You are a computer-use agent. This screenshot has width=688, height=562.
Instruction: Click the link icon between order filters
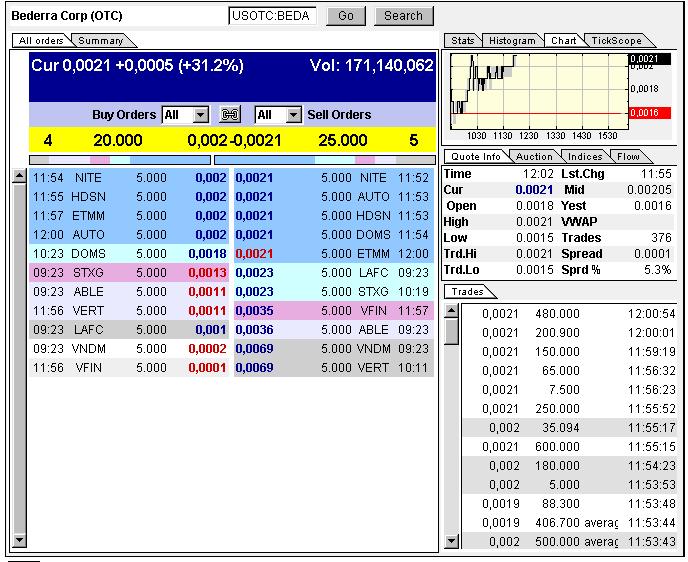pos(231,115)
